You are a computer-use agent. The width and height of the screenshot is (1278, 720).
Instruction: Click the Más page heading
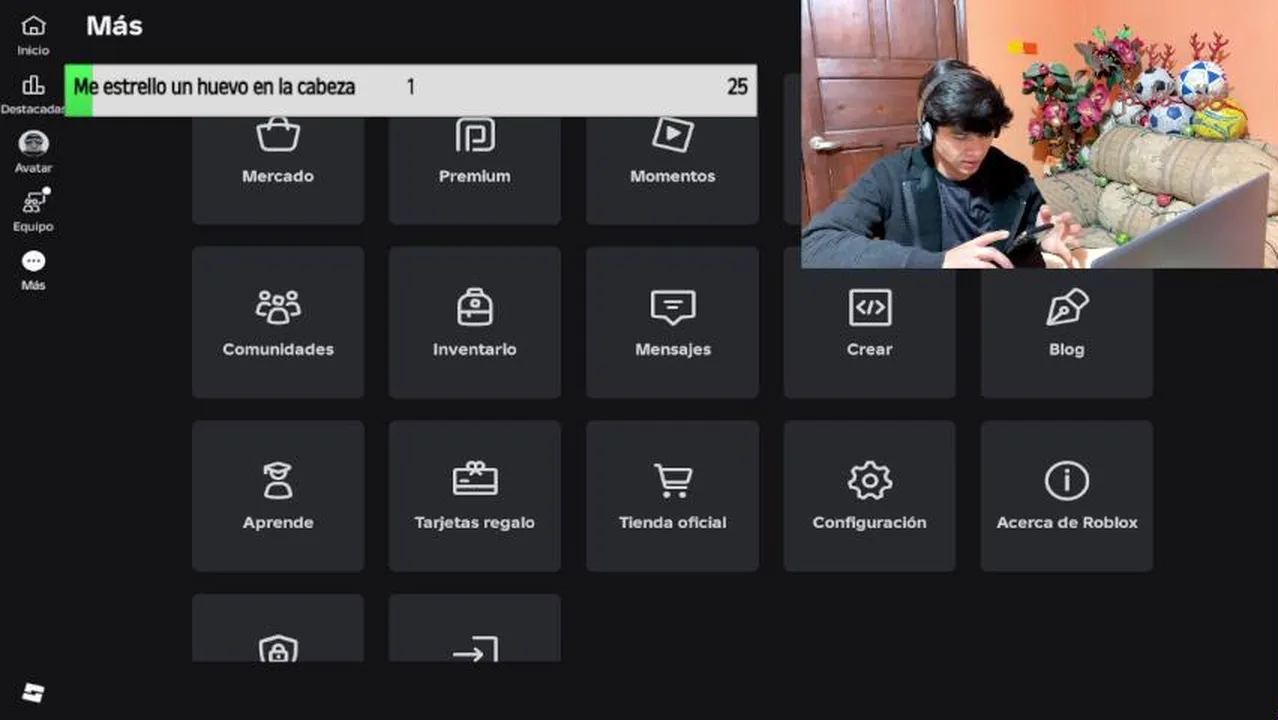(x=114, y=26)
